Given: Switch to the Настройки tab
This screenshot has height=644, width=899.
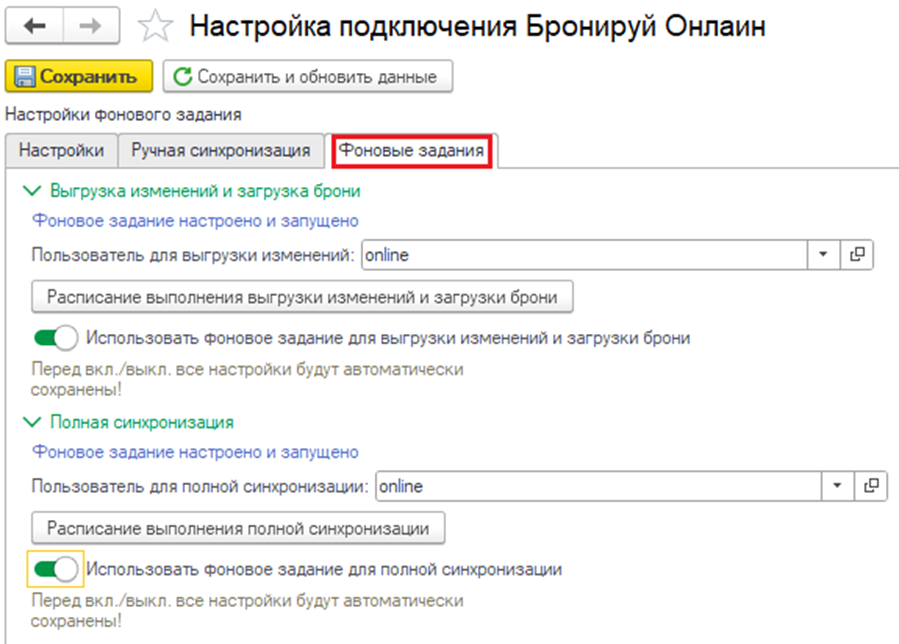Looking at the screenshot, I should (61, 150).
